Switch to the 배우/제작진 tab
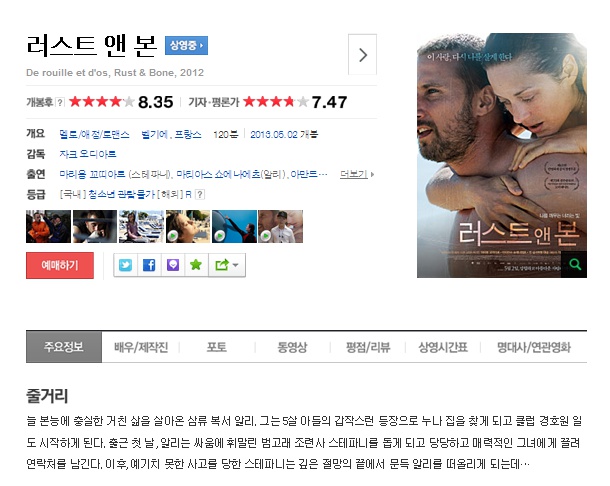 pyautogui.click(x=141, y=347)
